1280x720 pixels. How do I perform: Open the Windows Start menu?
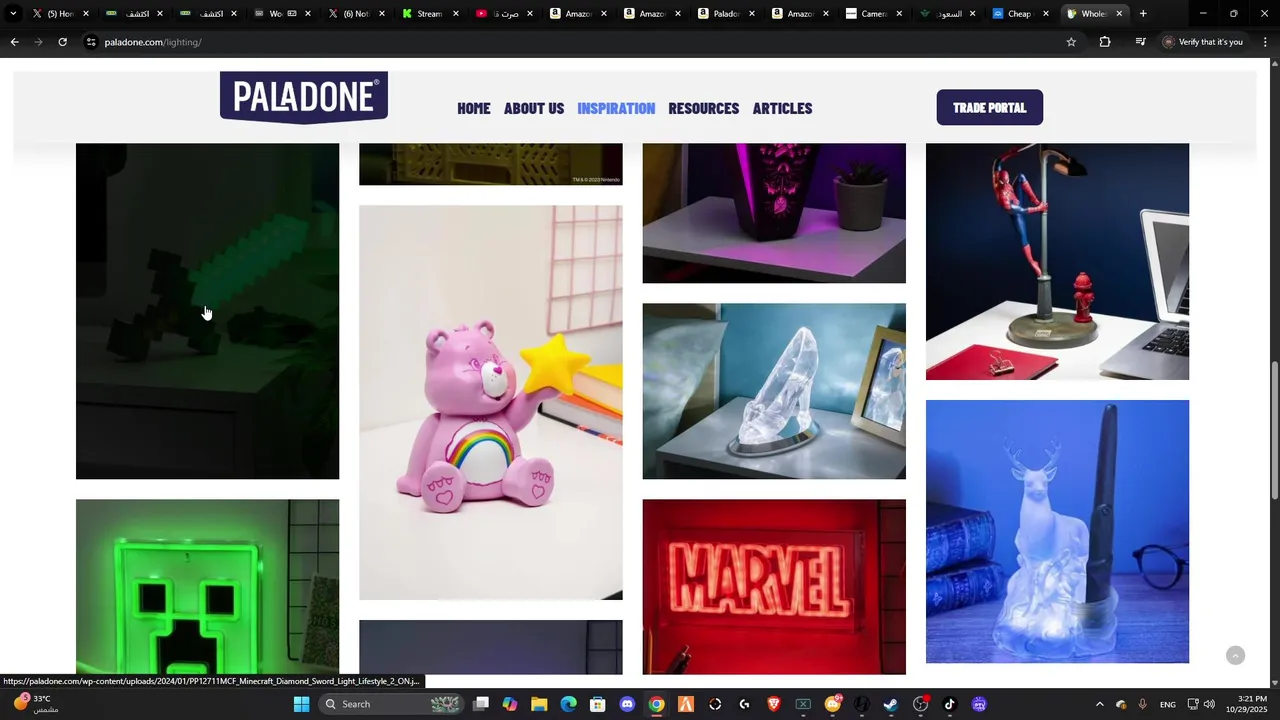(x=301, y=704)
